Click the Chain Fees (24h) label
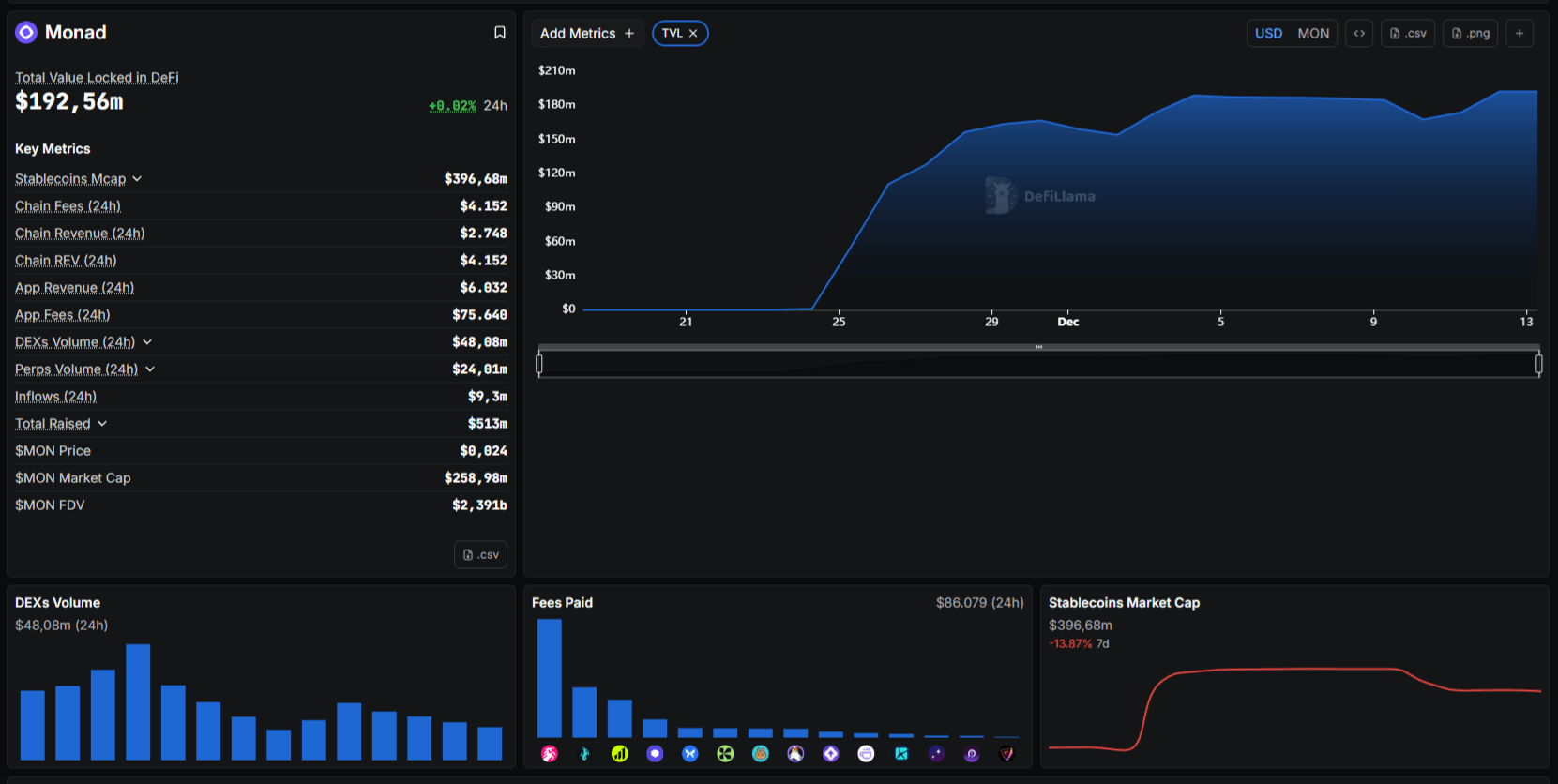 [68, 206]
